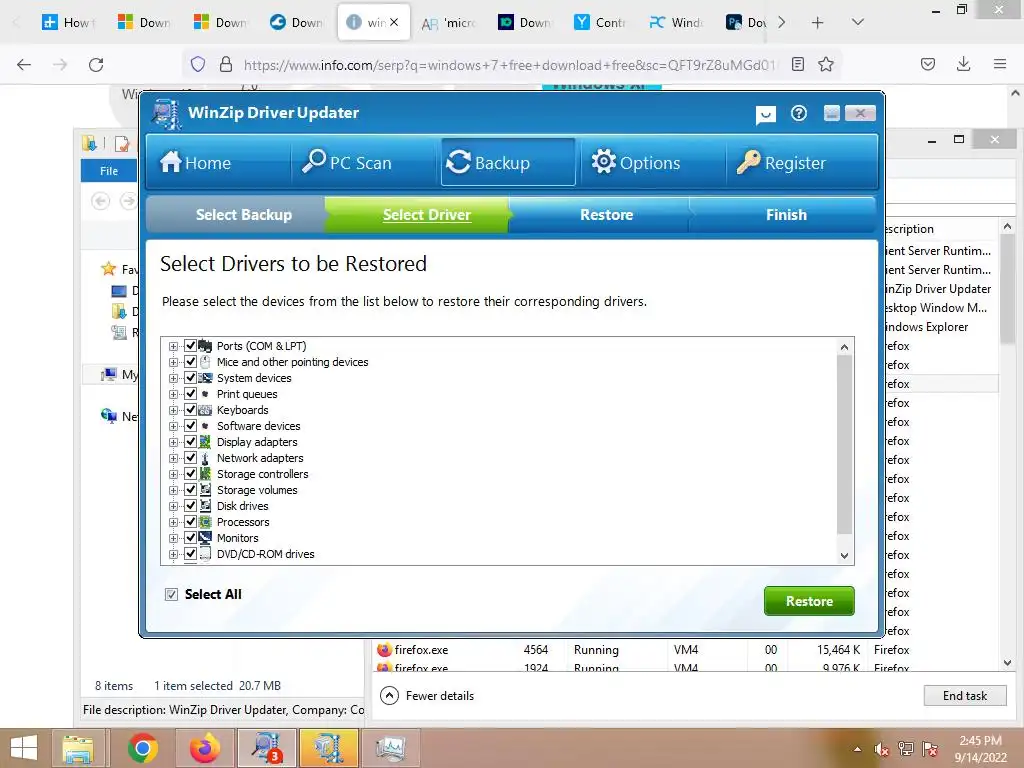Click the driver list scrollbar thumb

(844, 444)
